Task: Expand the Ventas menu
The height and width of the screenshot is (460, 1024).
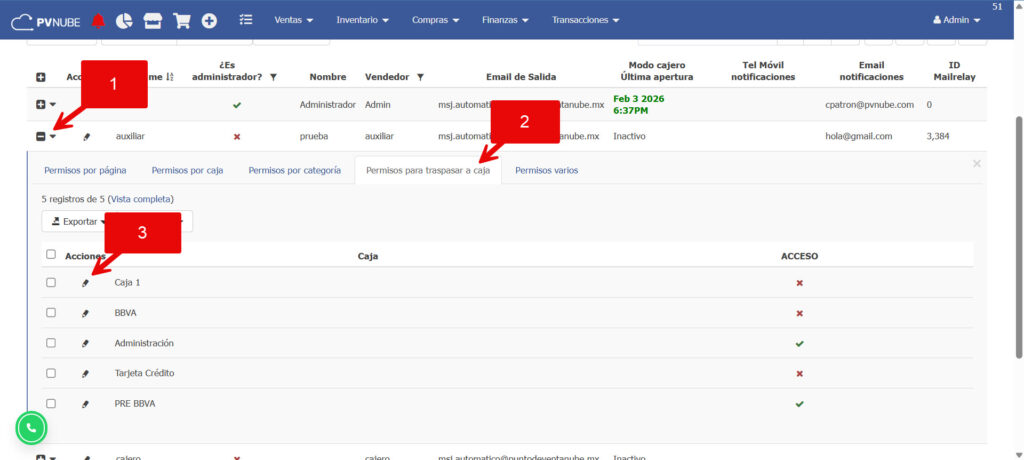Action: click(x=293, y=20)
